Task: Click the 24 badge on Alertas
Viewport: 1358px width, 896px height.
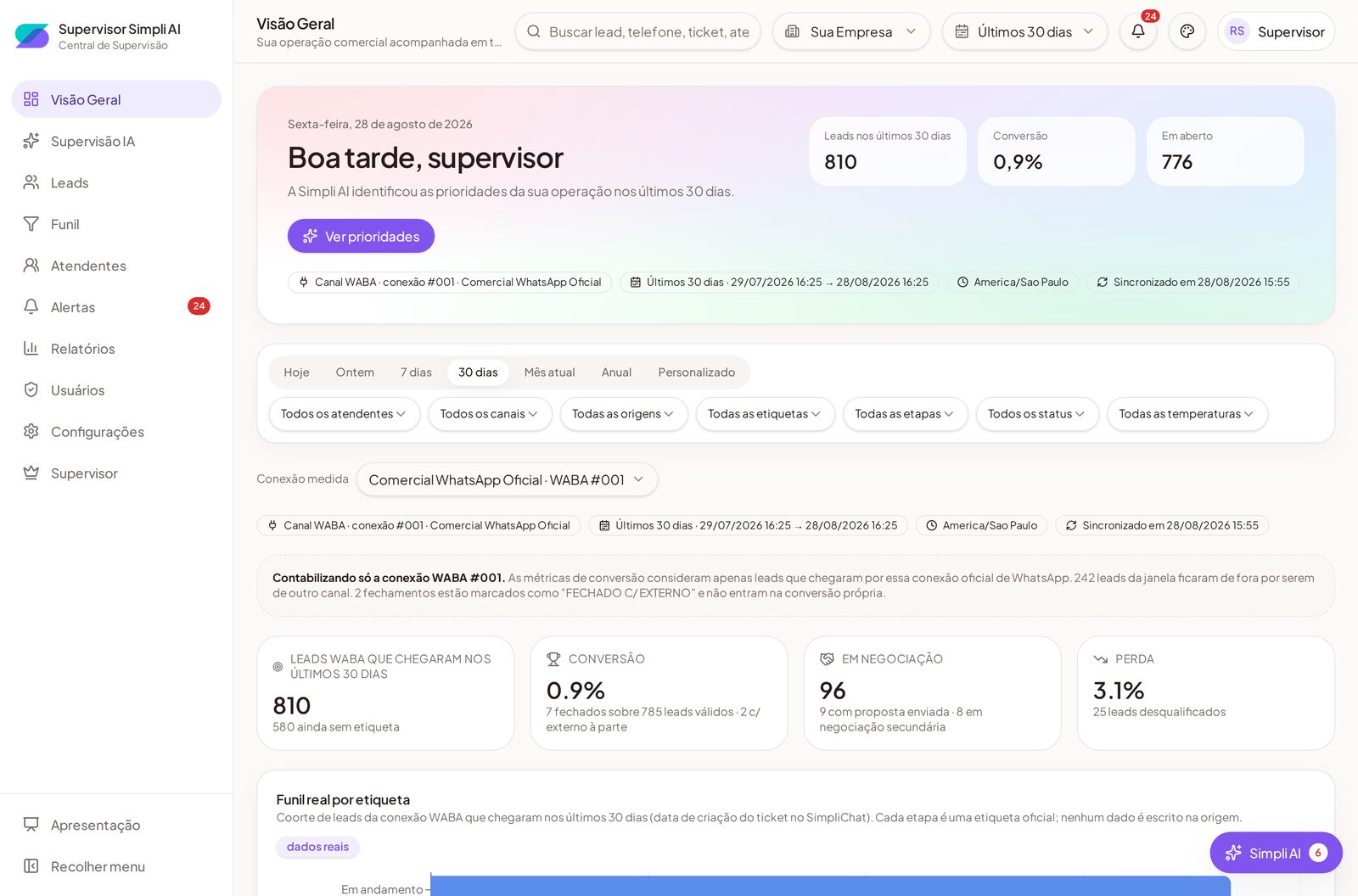Action: tap(199, 306)
